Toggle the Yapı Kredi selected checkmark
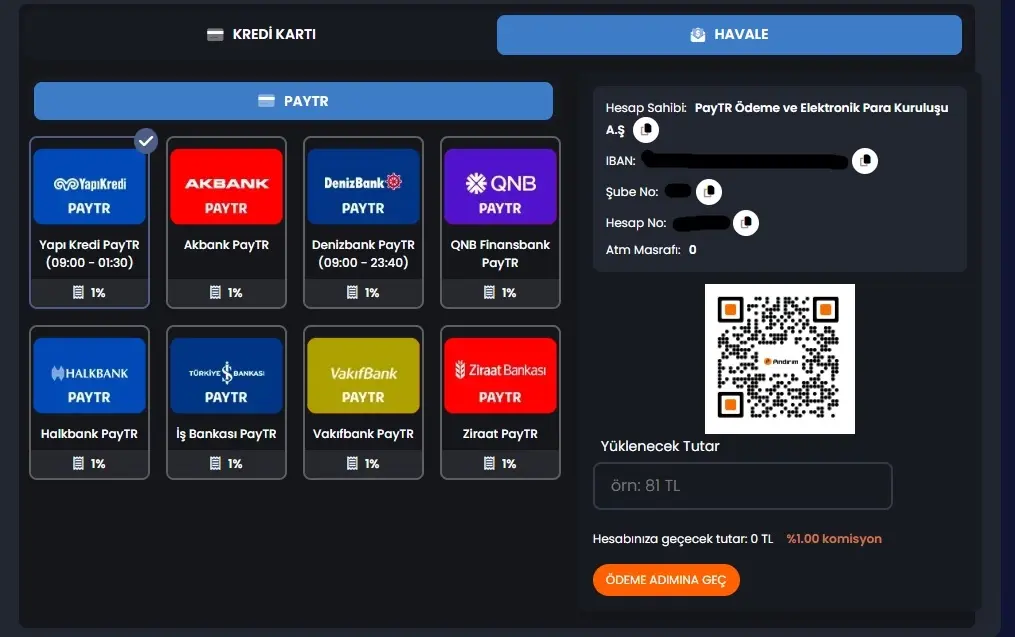 146,141
